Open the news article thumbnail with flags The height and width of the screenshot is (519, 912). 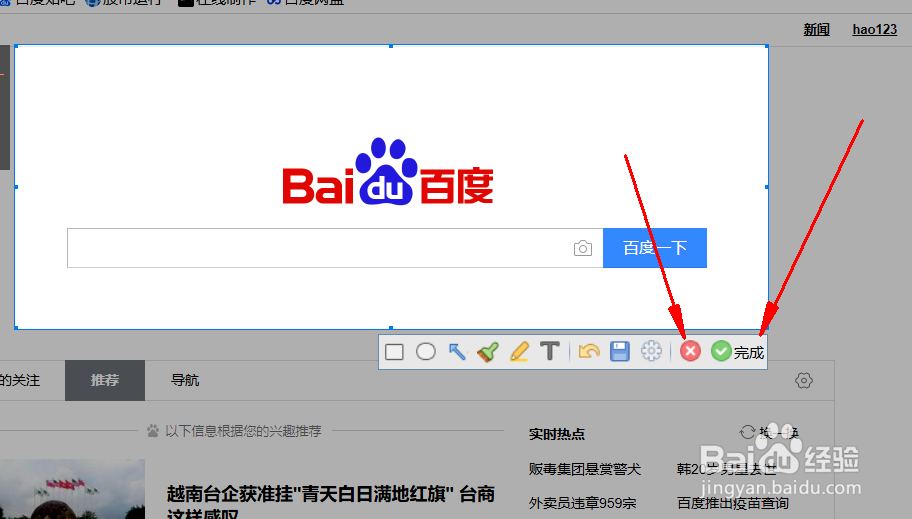[72, 489]
